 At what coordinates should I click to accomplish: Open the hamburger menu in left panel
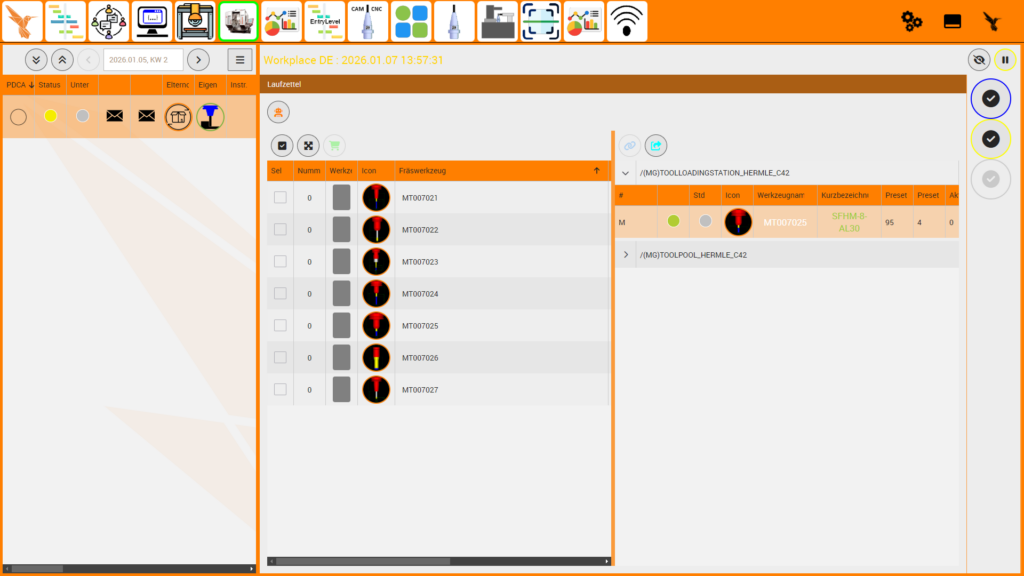pos(240,60)
